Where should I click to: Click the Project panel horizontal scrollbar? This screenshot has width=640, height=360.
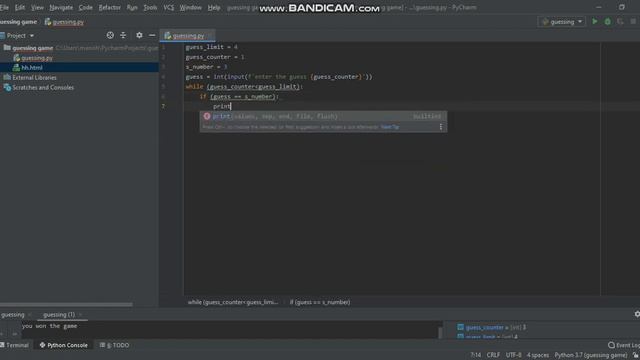(66, 304)
